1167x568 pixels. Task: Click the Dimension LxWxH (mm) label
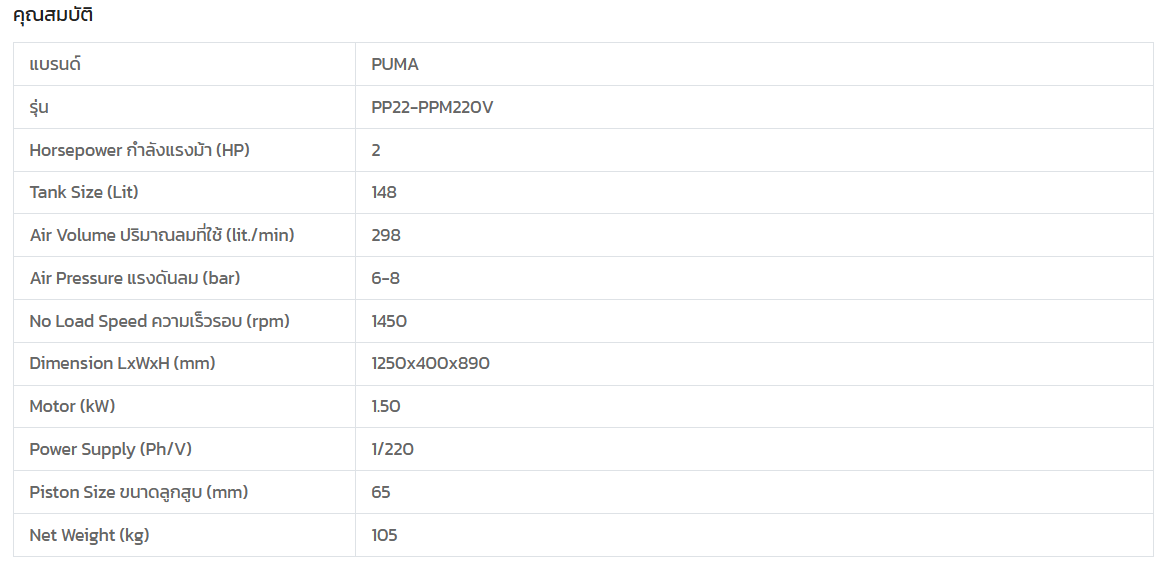click(x=122, y=363)
